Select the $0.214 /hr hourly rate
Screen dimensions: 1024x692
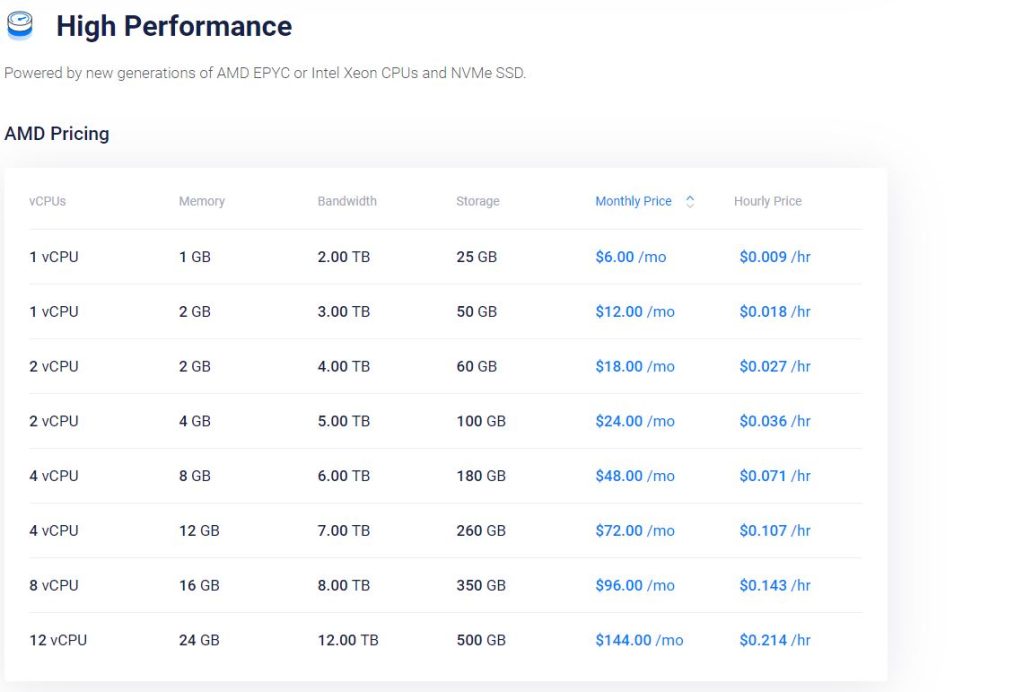point(775,640)
